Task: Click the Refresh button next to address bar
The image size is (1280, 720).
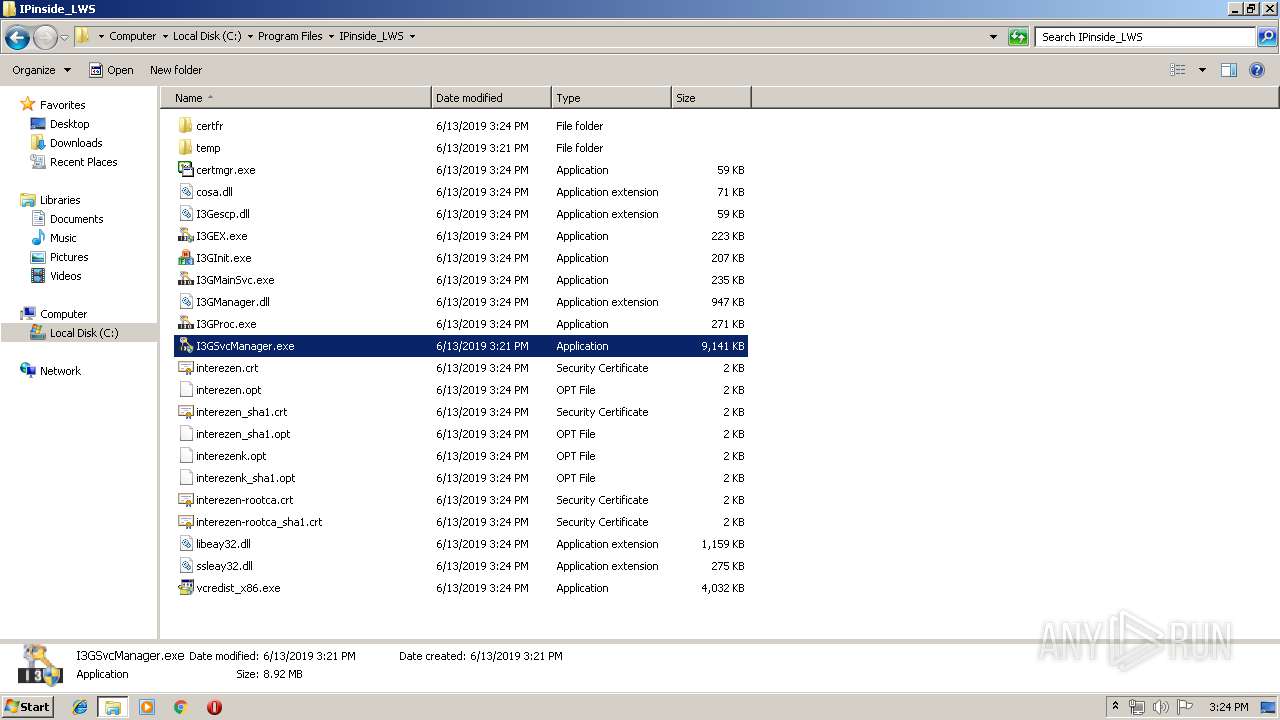Action: pyautogui.click(x=1018, y=37)
